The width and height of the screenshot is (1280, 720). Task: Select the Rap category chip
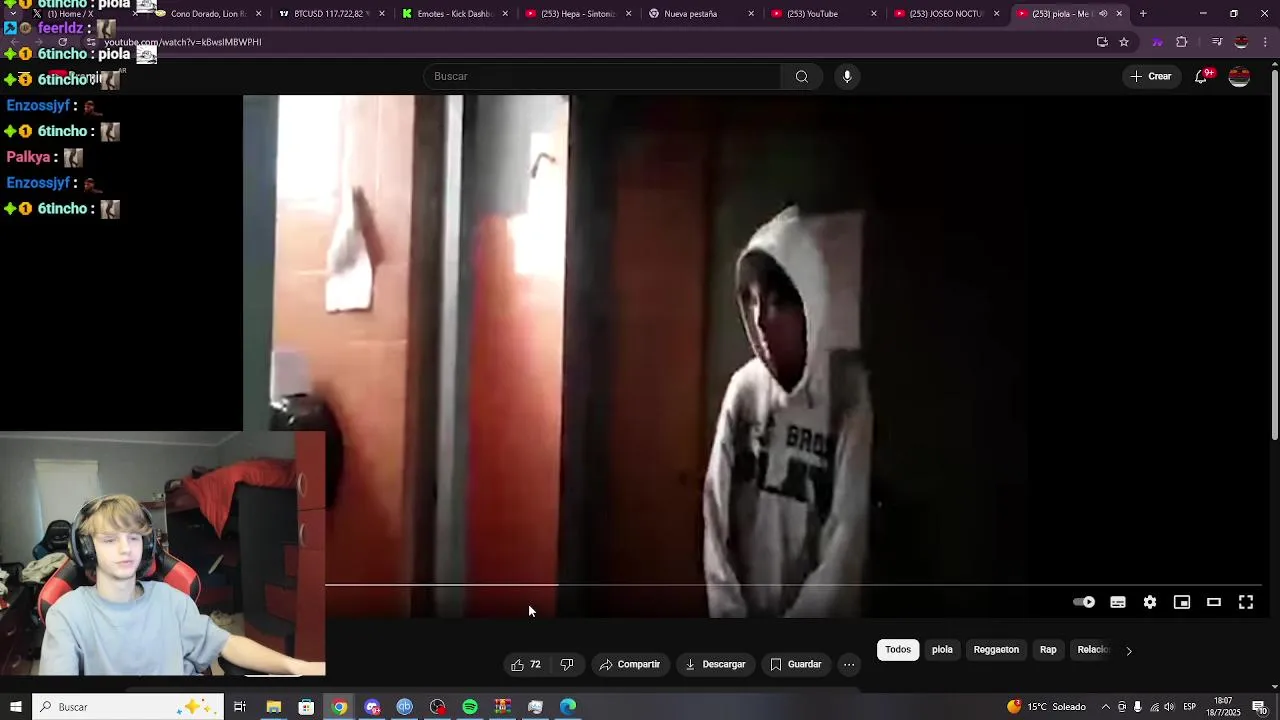[1048, 650]
